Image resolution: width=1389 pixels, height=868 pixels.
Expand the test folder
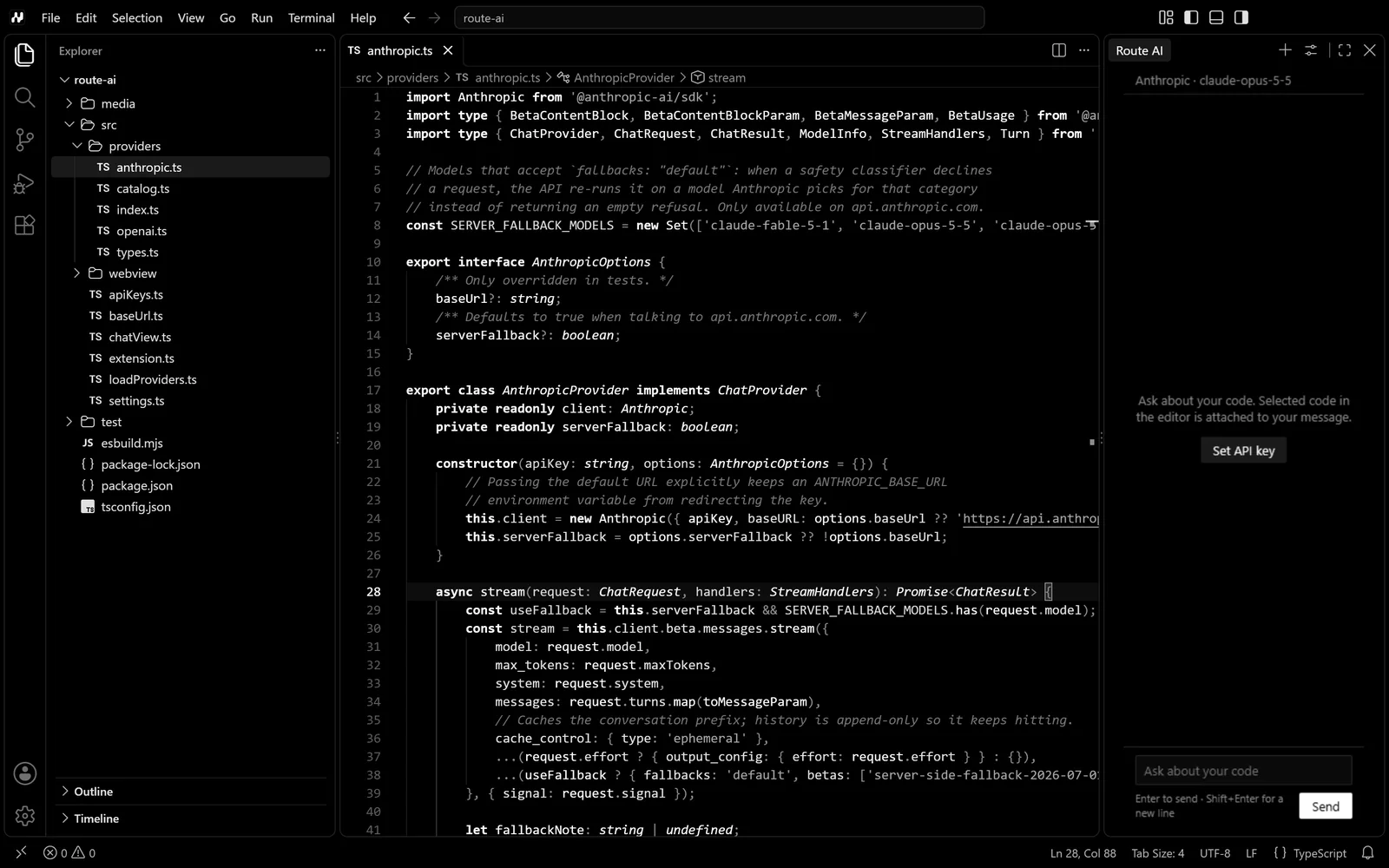(x=69, y=422)
